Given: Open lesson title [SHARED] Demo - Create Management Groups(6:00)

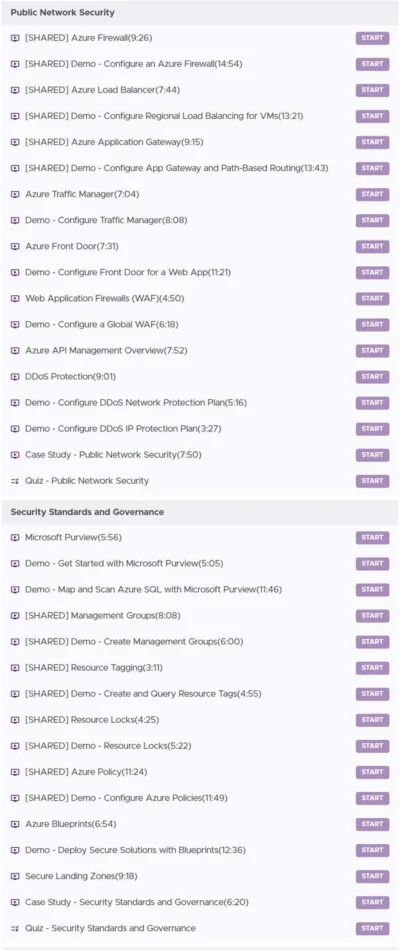Looking at the screenshot, I should (x=134, y=642).
